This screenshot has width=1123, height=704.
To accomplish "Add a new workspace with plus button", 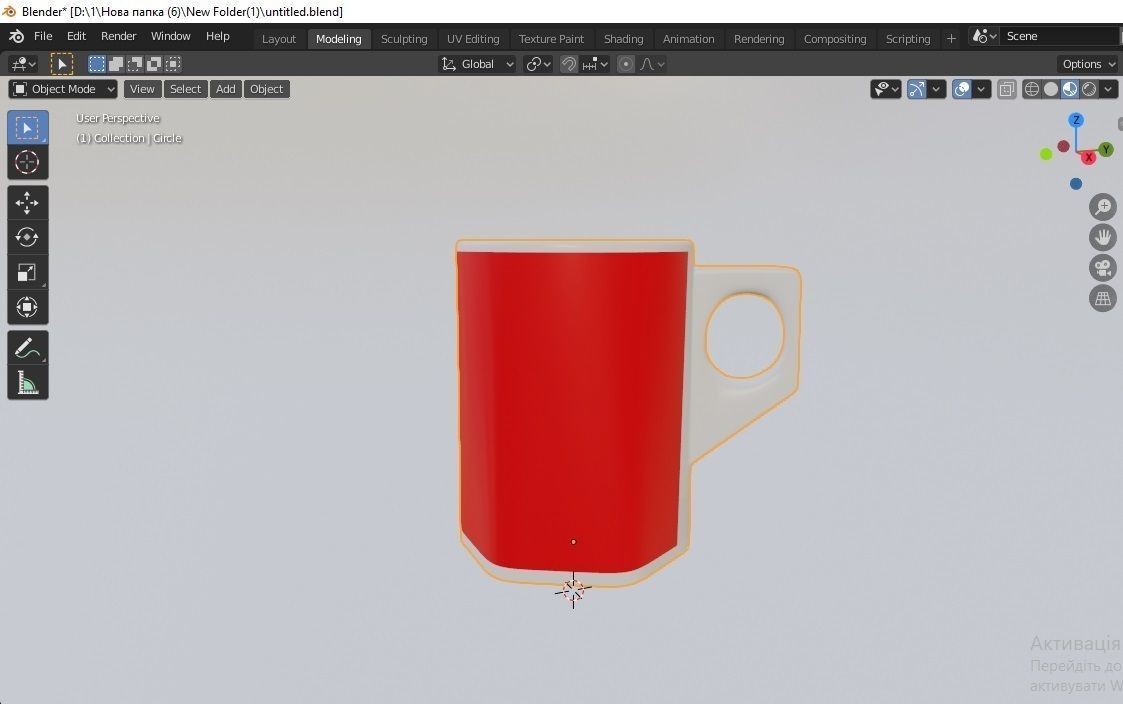I will [951, 39].
